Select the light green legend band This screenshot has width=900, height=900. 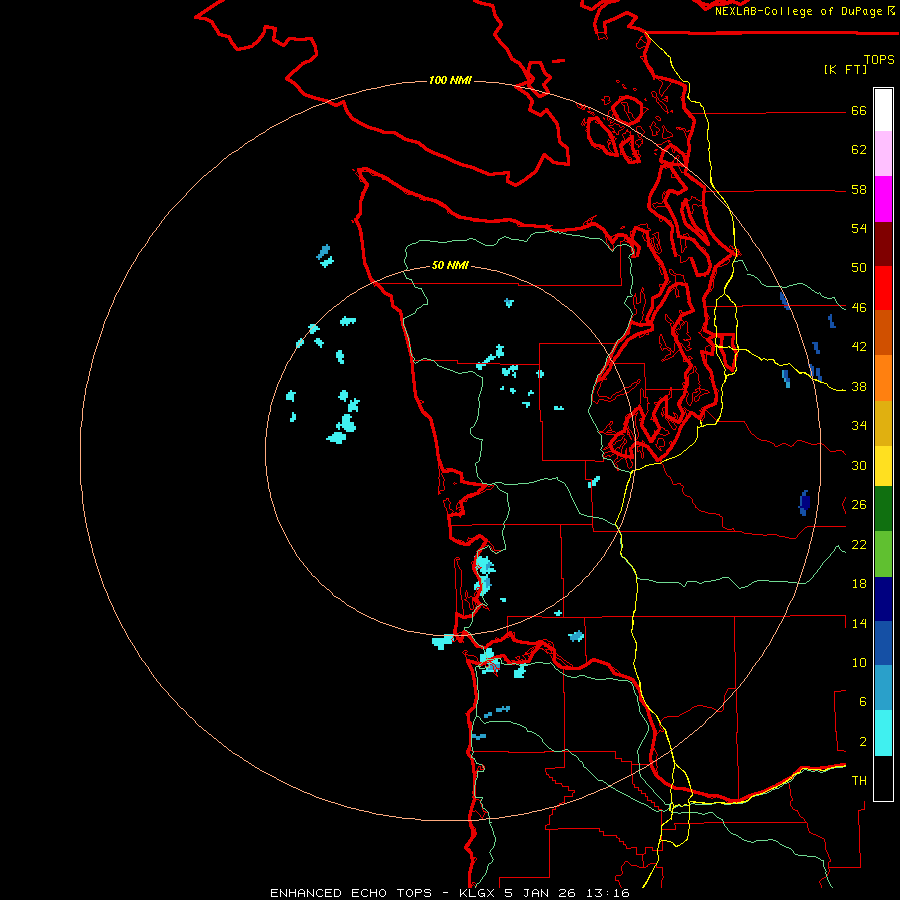point(883,554)
